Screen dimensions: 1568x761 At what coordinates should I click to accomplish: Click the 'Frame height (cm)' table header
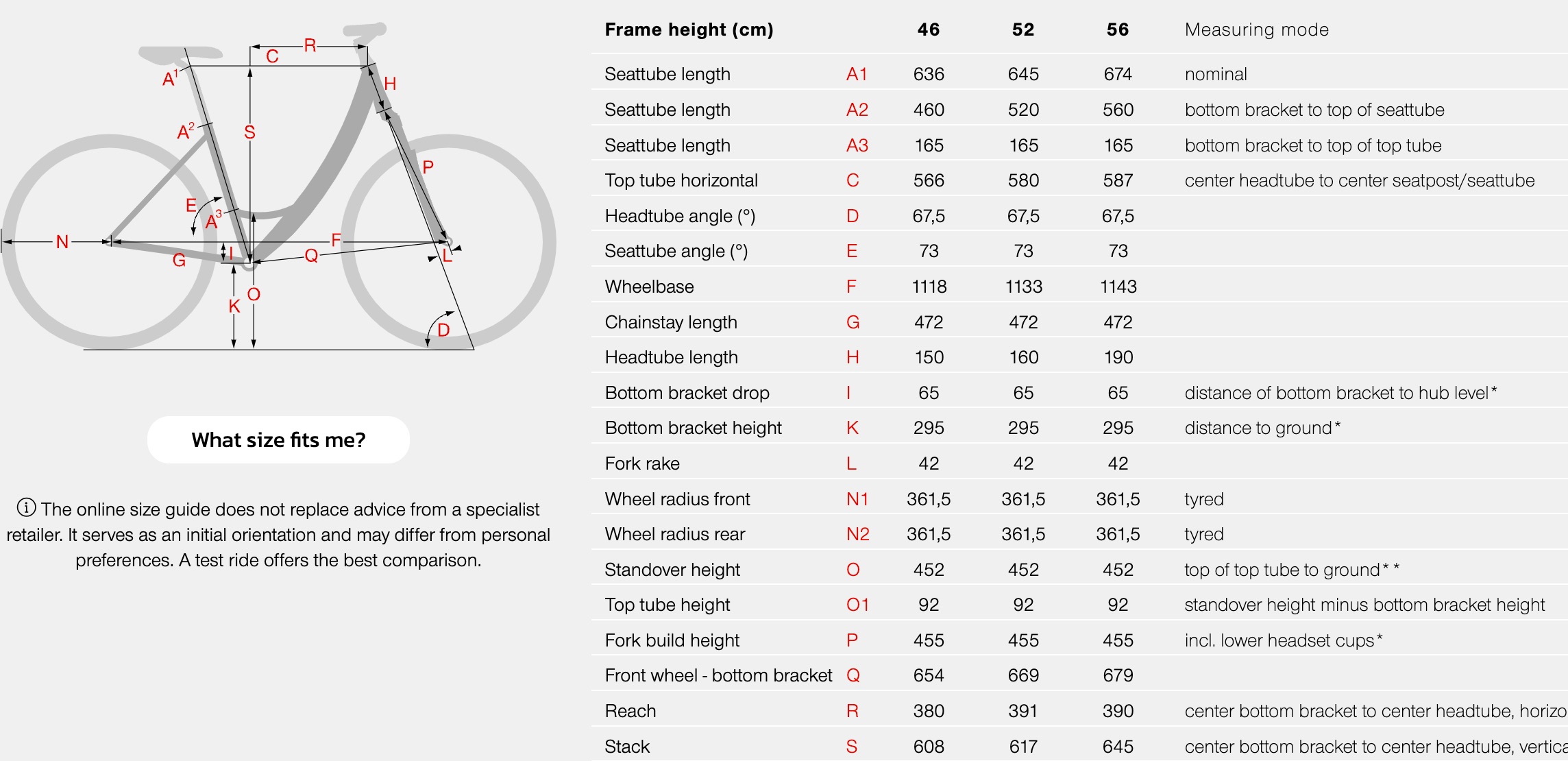tap(689, 29)
